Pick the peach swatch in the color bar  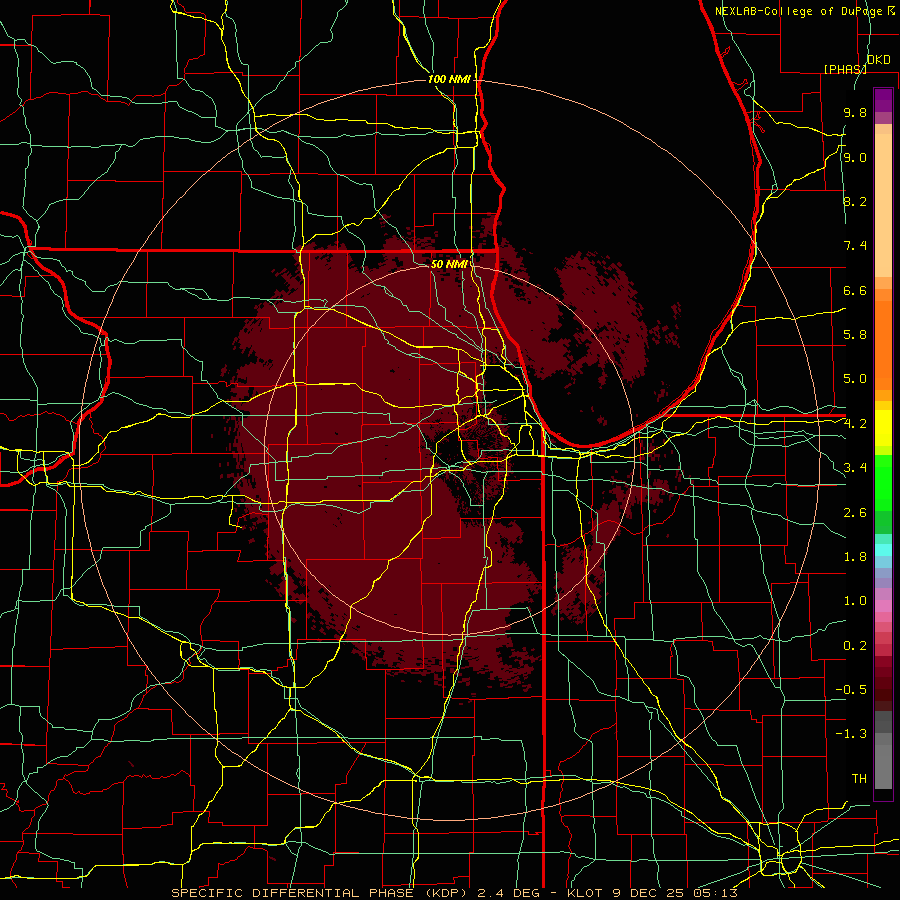click(x=883, y=205)
